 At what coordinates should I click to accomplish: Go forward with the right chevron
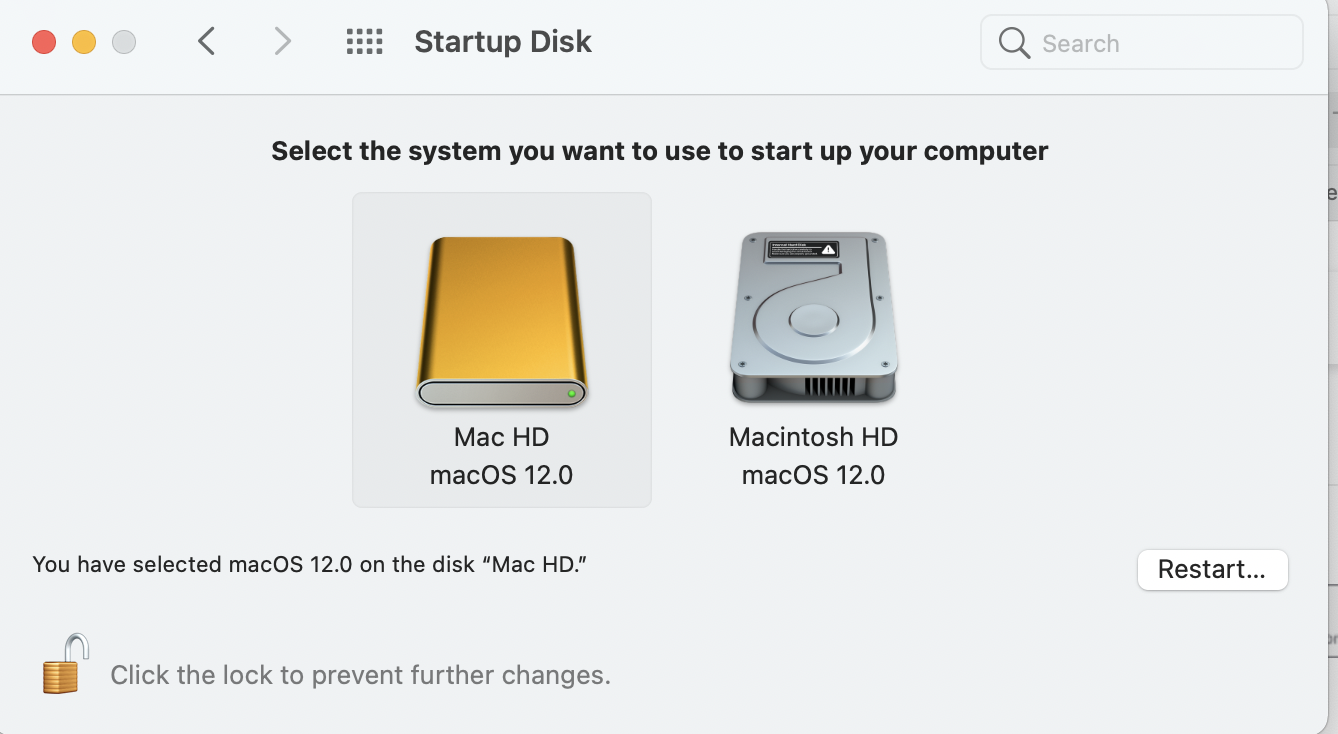pyautogui.click(x=283, y=42)
